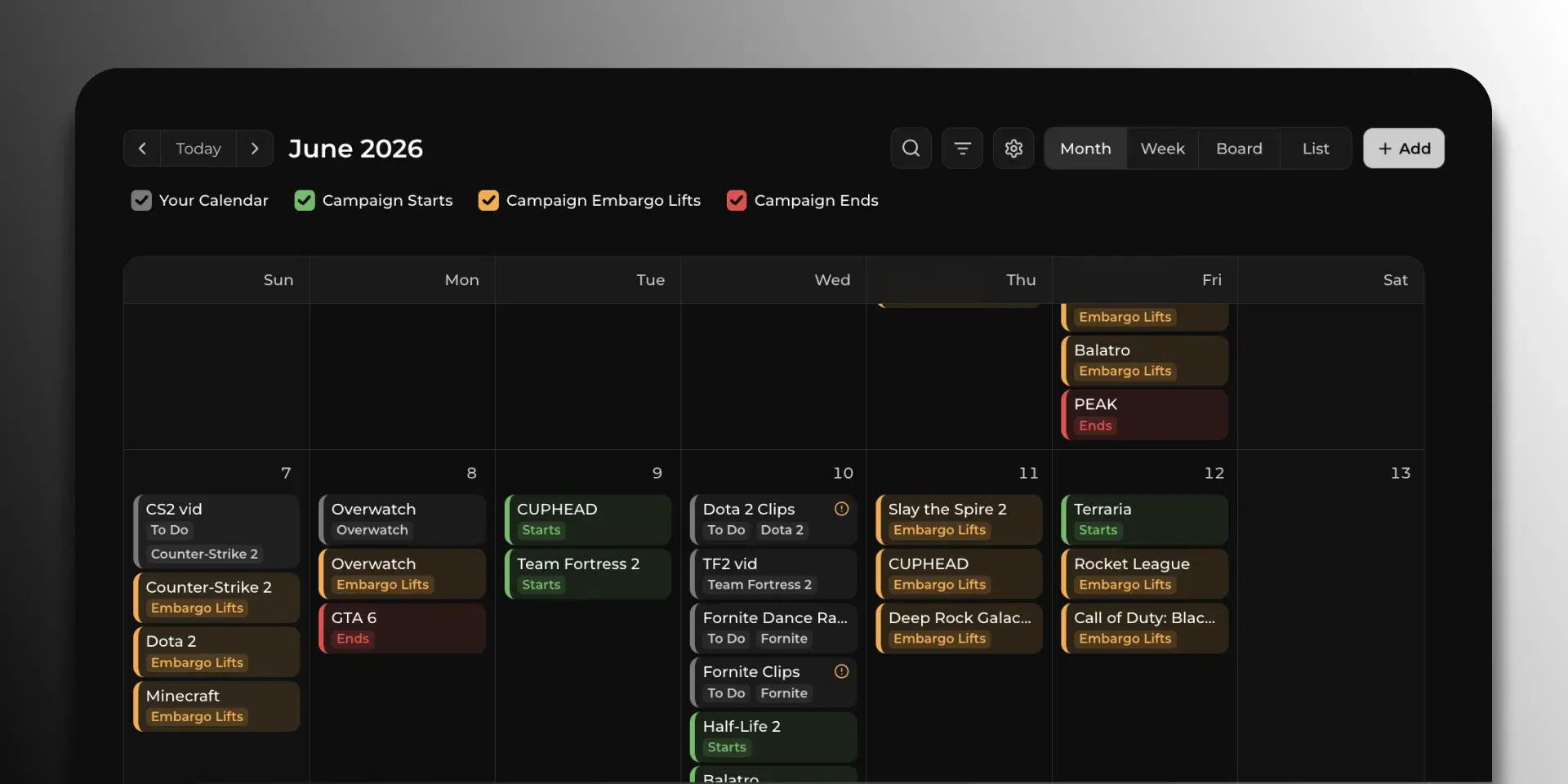The height and width of the screenshot is (784, 1568).
Task: Open Terraria Starts event
Action: [x=1145, y=519]
